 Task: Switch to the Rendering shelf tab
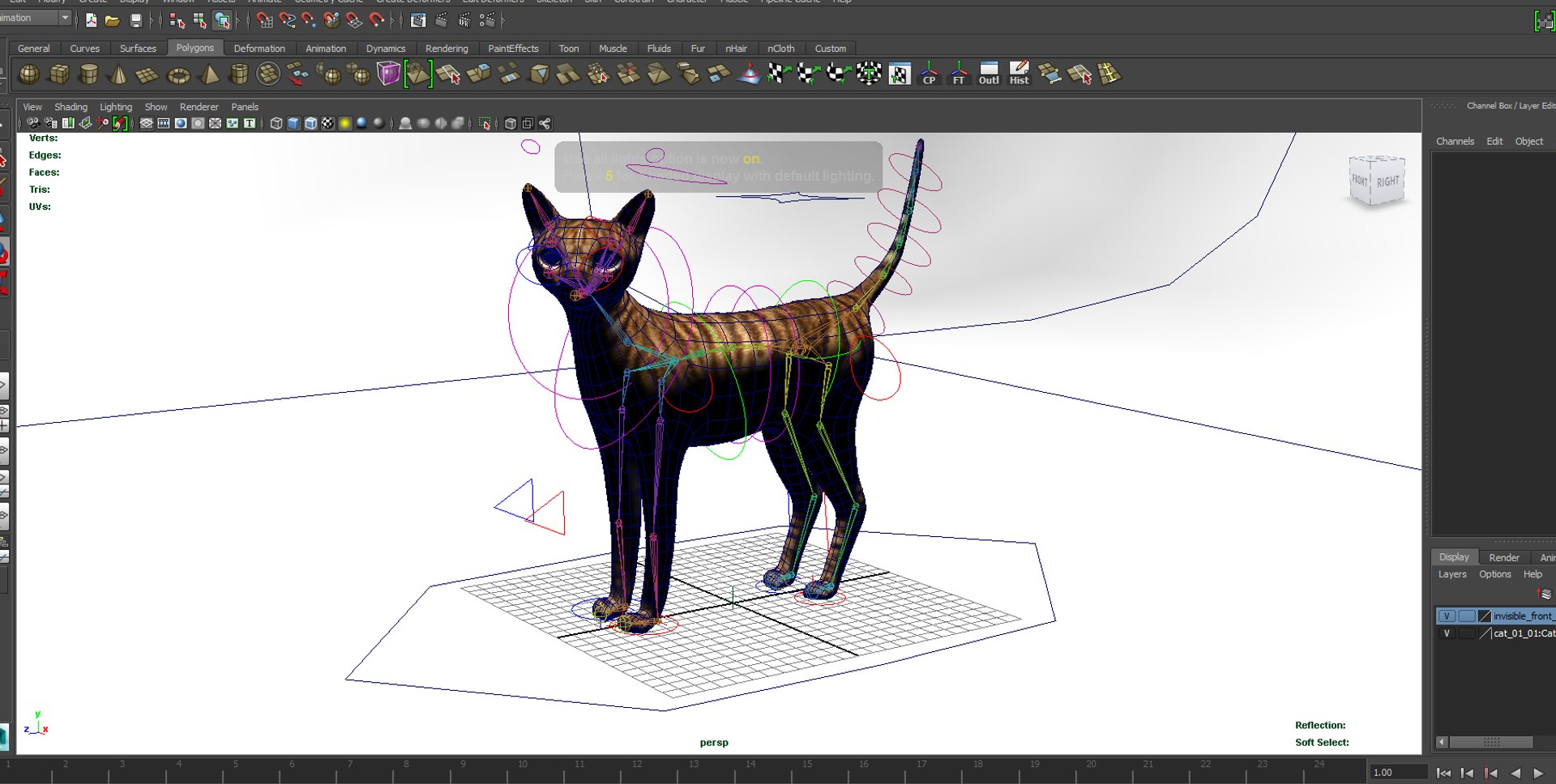pyautogui.click(x=447, y=49)
